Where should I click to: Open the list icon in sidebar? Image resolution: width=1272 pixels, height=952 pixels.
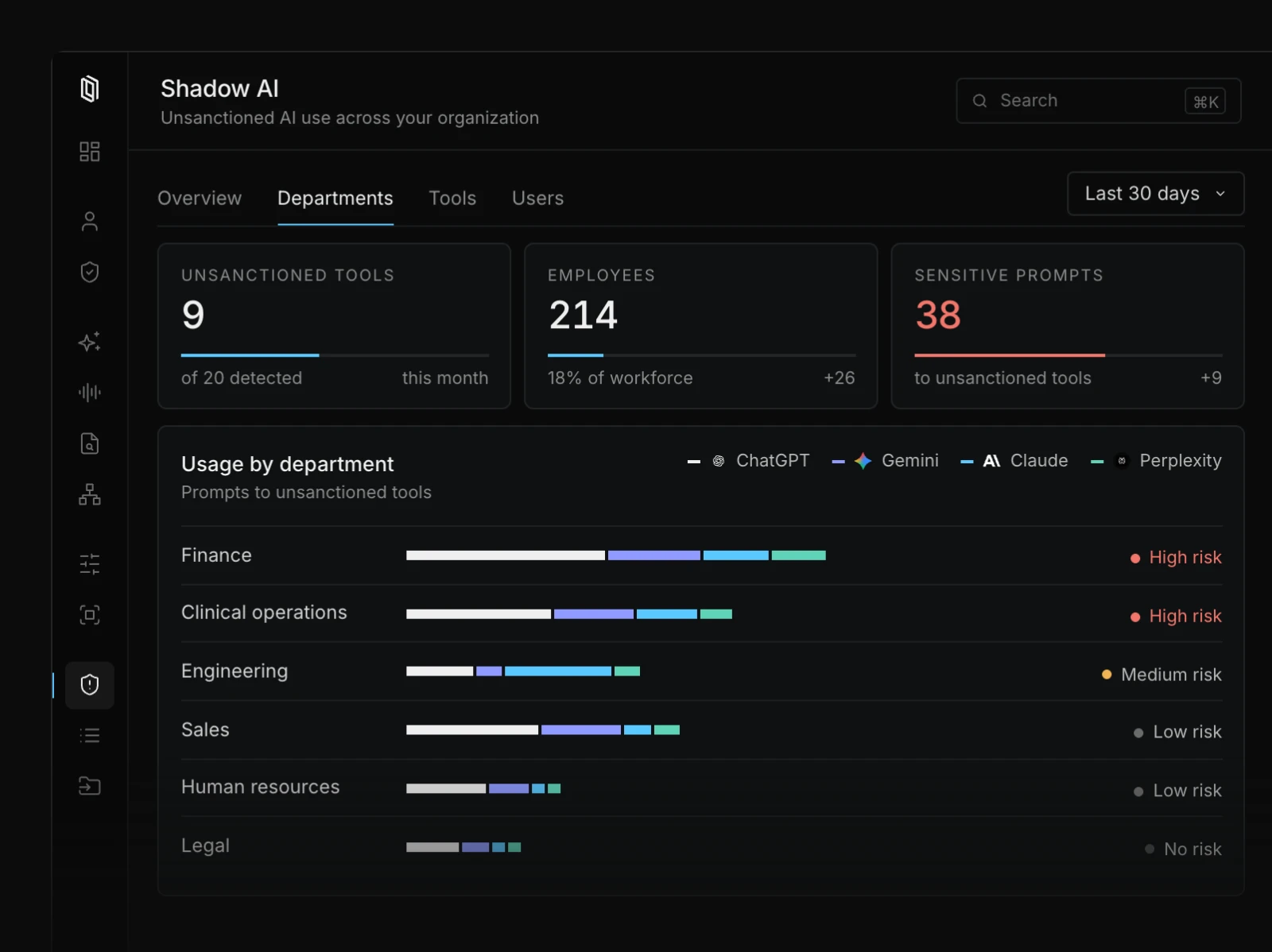coord(90,735)
